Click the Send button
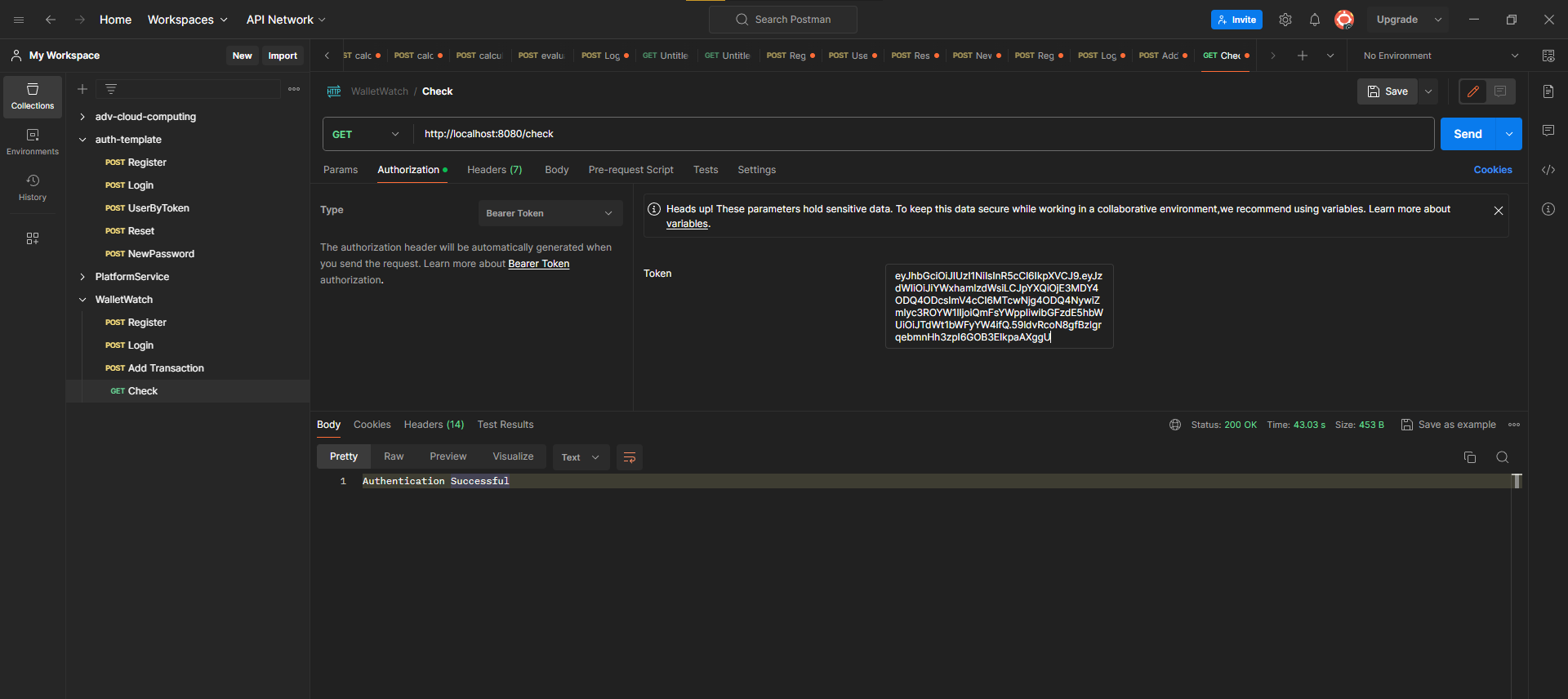The width and height of the screenshot is (1568, 699). click(1468, 134)
